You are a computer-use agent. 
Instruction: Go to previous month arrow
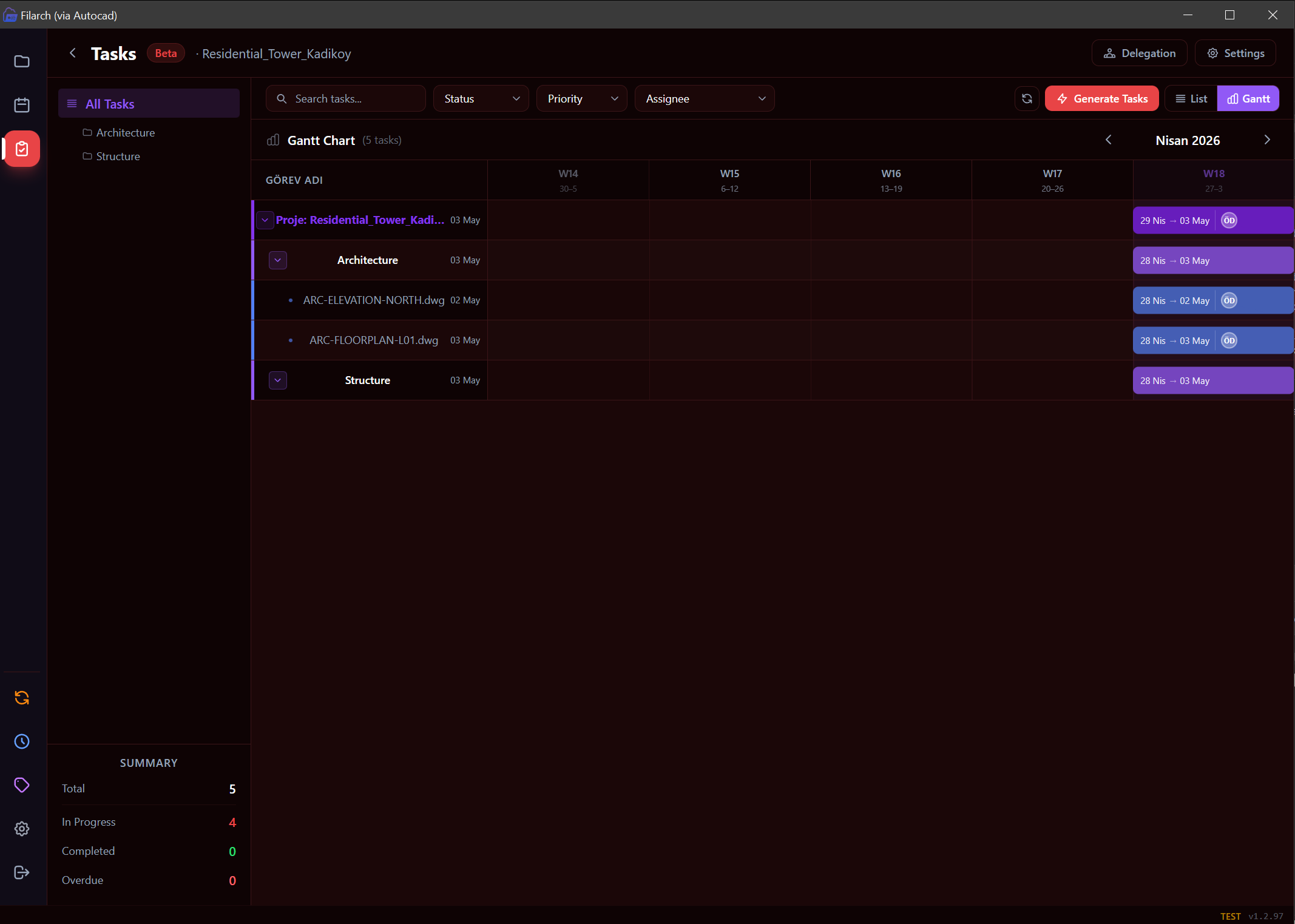[x=1108, y=140]
